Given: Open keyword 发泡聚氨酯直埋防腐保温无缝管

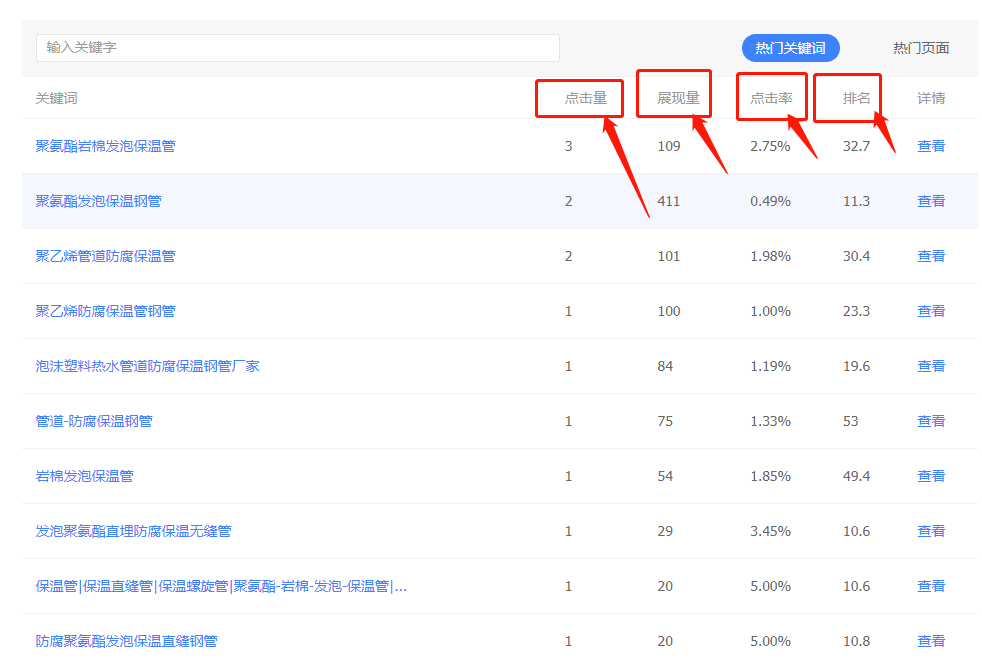Looking at the screenshot, I should click(x=133, y=532).
